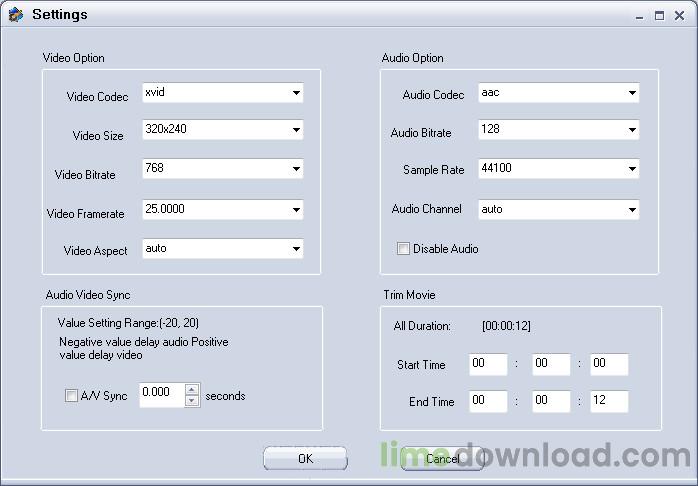Increase A/V Sync value with up arrow

(x=192, y=389)
